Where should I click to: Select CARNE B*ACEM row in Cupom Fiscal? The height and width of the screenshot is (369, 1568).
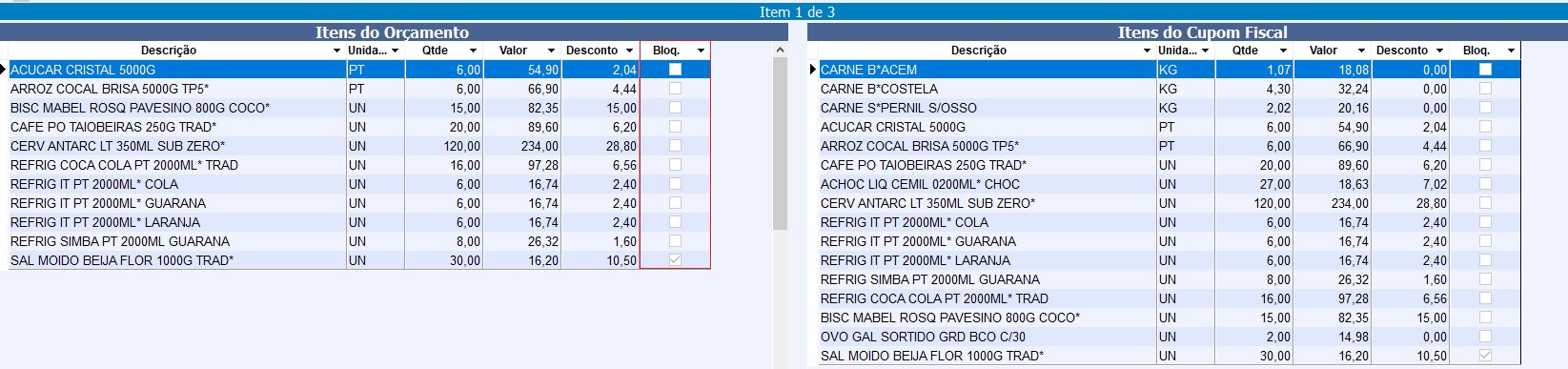[1170, 70]
